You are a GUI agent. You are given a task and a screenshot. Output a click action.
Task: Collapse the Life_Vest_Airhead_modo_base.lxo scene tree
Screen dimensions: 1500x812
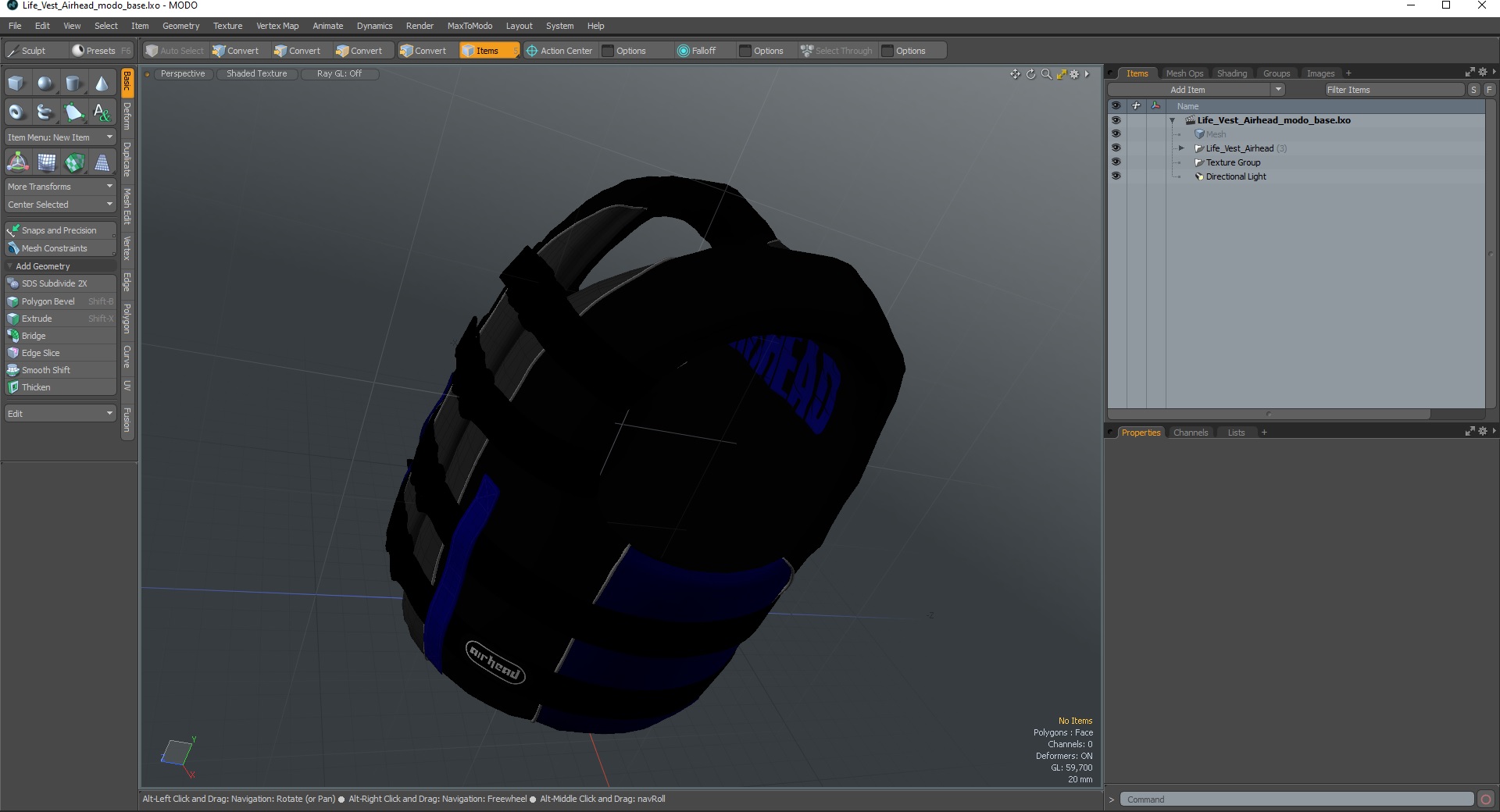tap(1172, 121)
